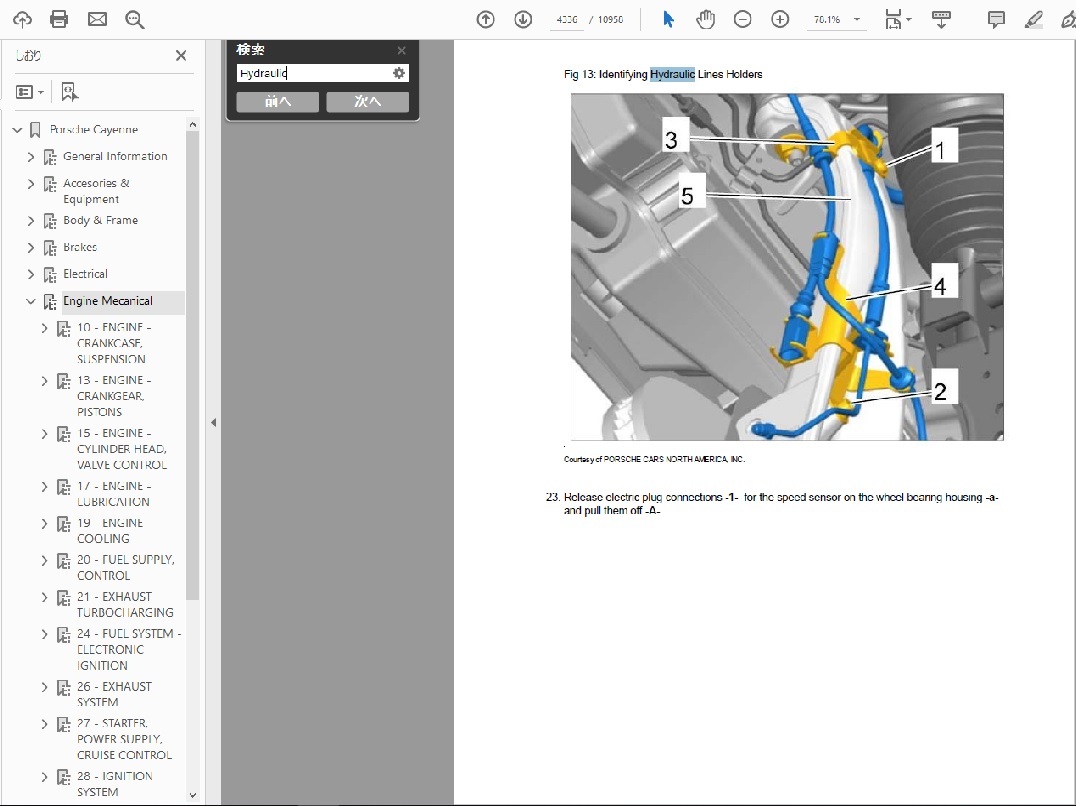This screenshot has height=806, width=1076.
Task: Open fit page options tool
Action: point(897,19)
